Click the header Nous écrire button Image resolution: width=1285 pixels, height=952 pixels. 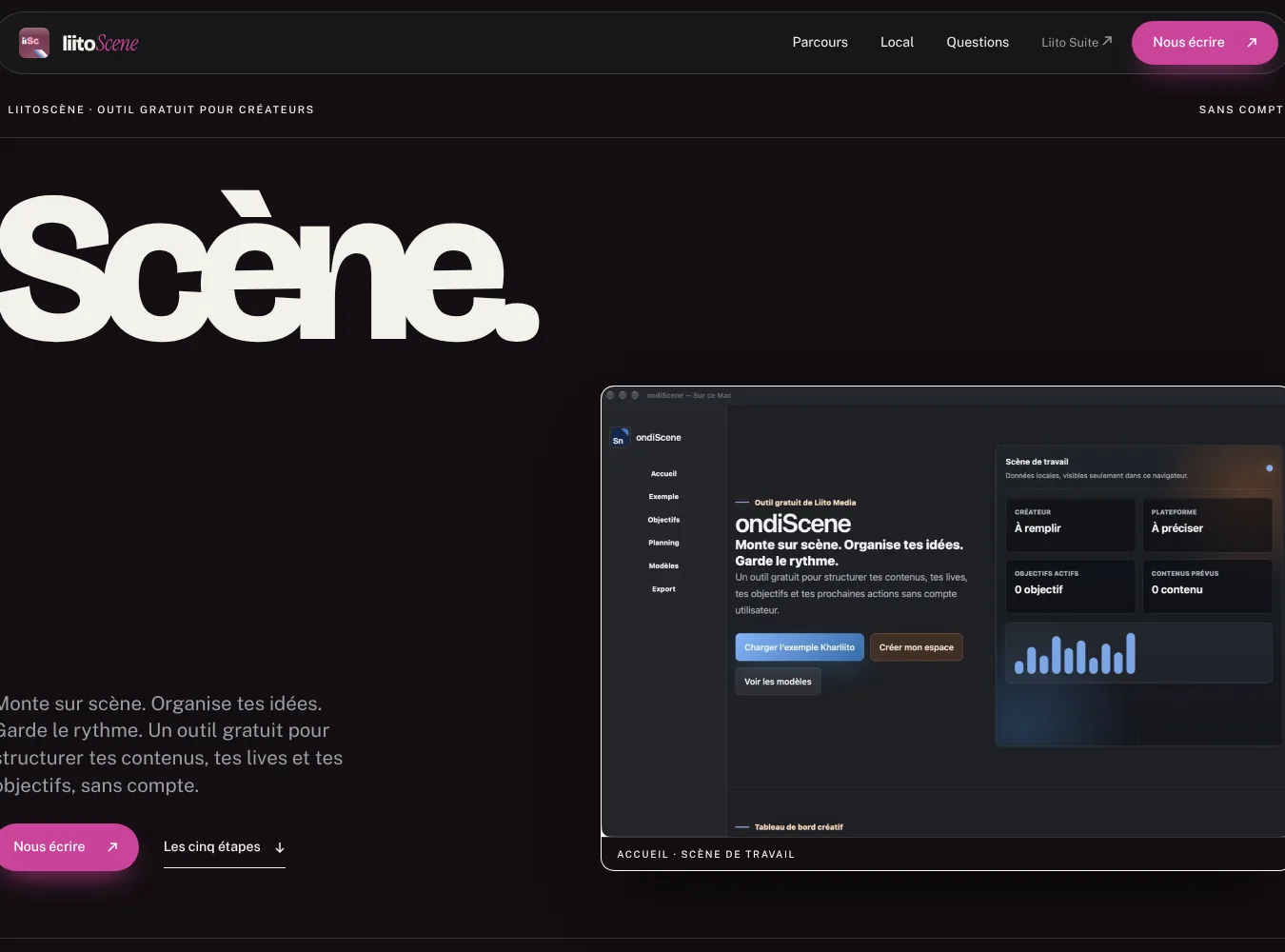coord(1204,43)
